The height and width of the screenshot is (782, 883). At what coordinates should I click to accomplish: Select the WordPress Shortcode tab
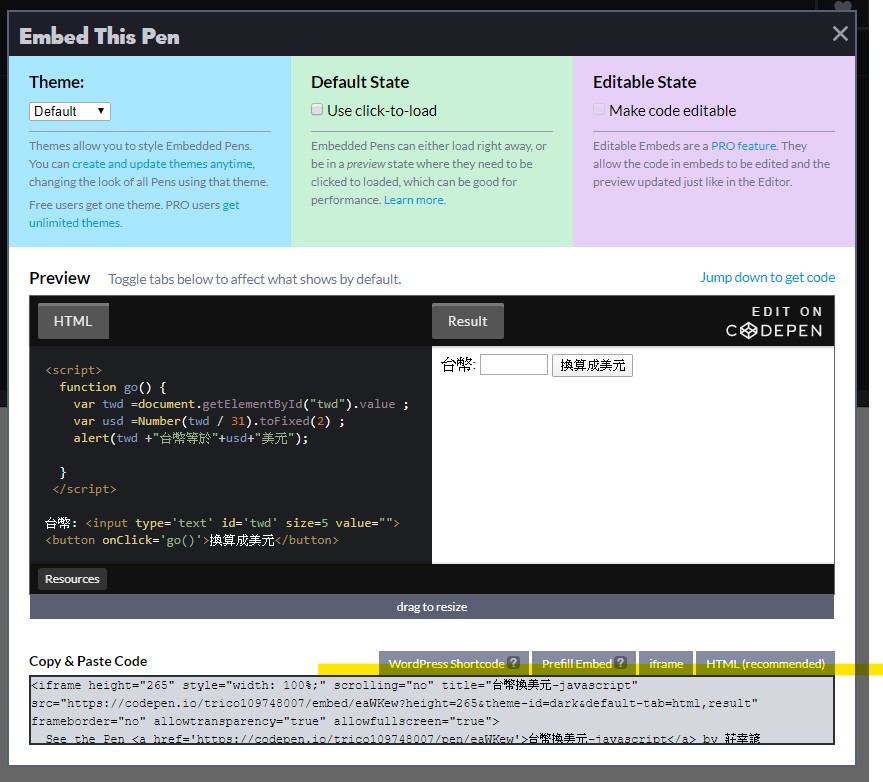click(446, 664)
